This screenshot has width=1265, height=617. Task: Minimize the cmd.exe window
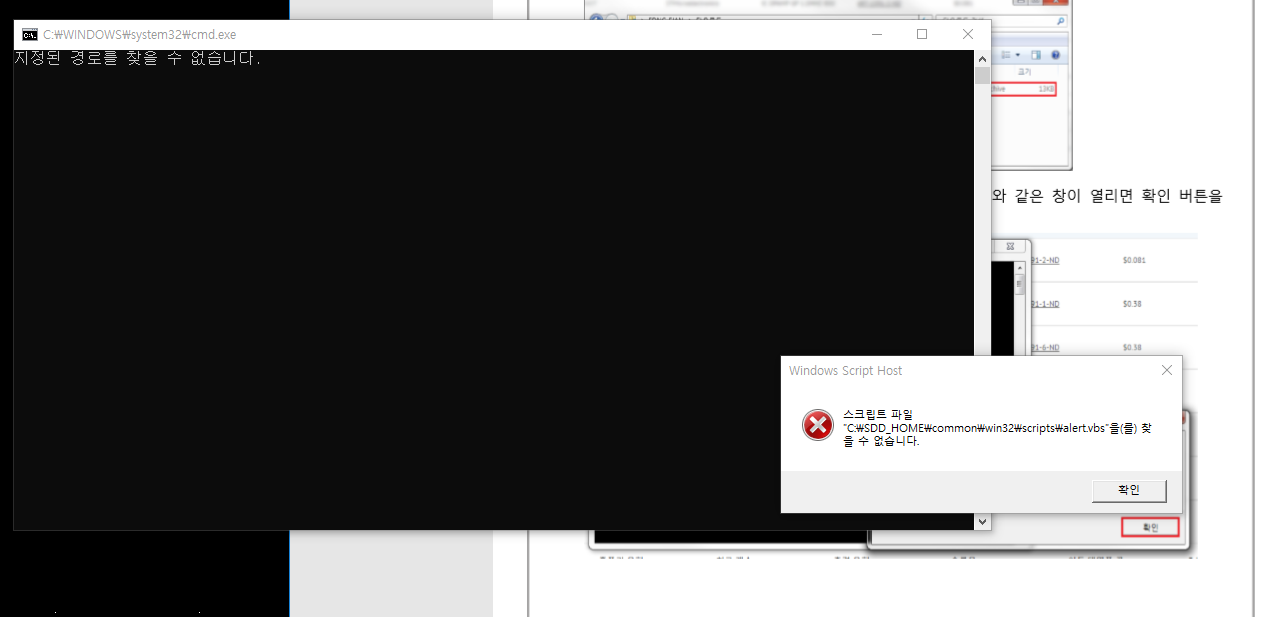coord(877,34)
